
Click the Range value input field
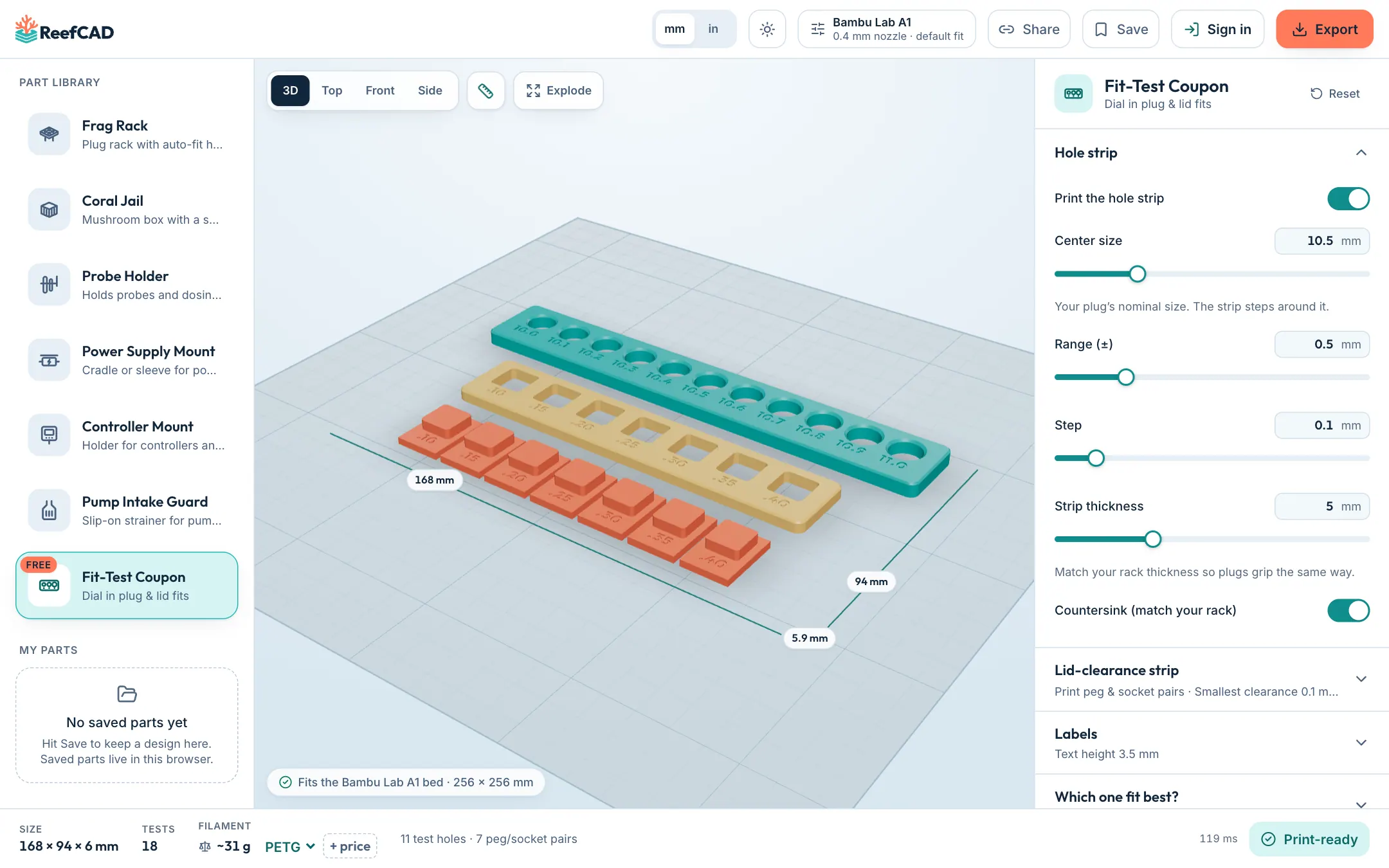tap(1322, 345)
